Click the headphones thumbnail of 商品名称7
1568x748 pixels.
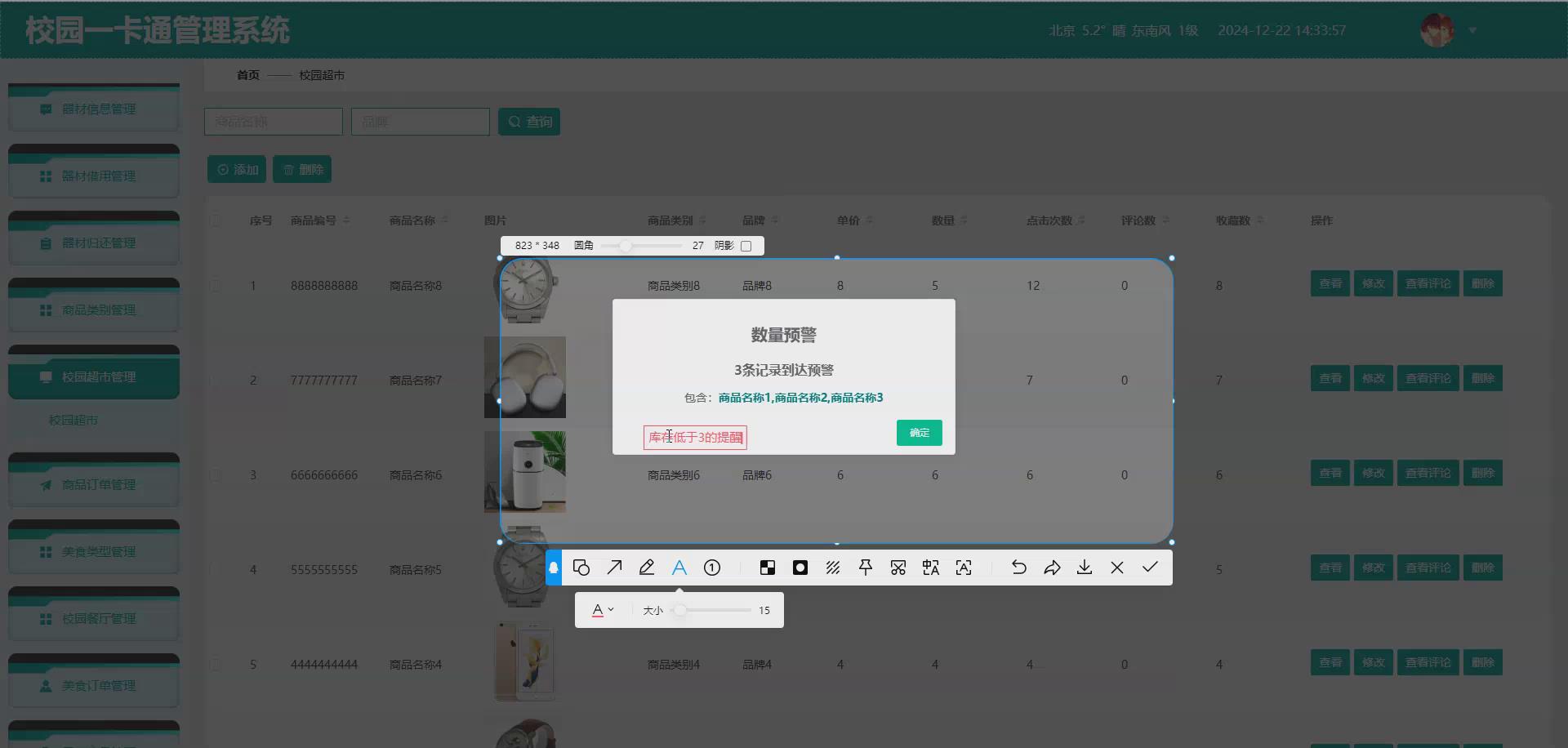click(525, 377)
